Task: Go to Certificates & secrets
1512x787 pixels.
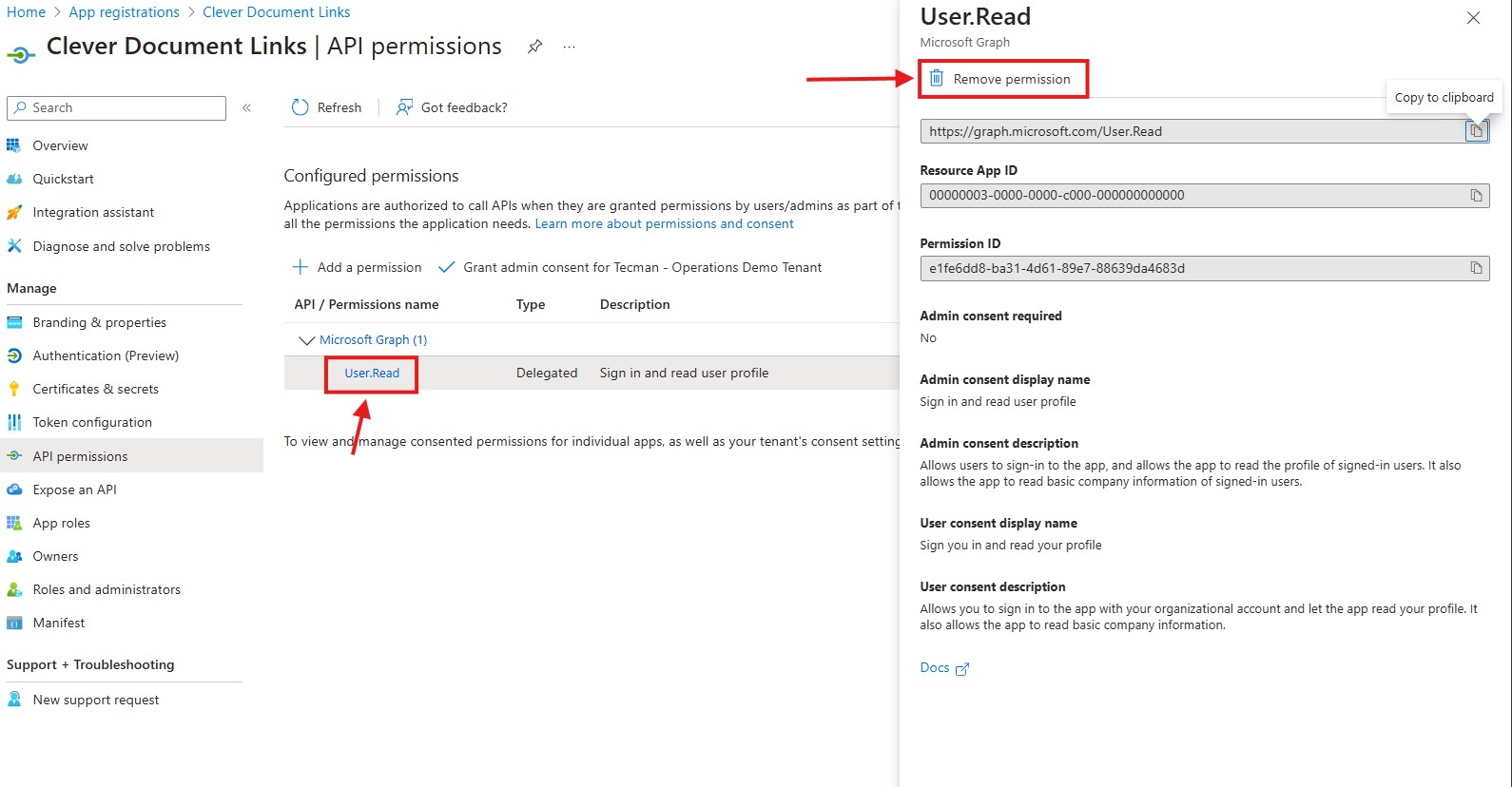Action: (x=96, y=389)
